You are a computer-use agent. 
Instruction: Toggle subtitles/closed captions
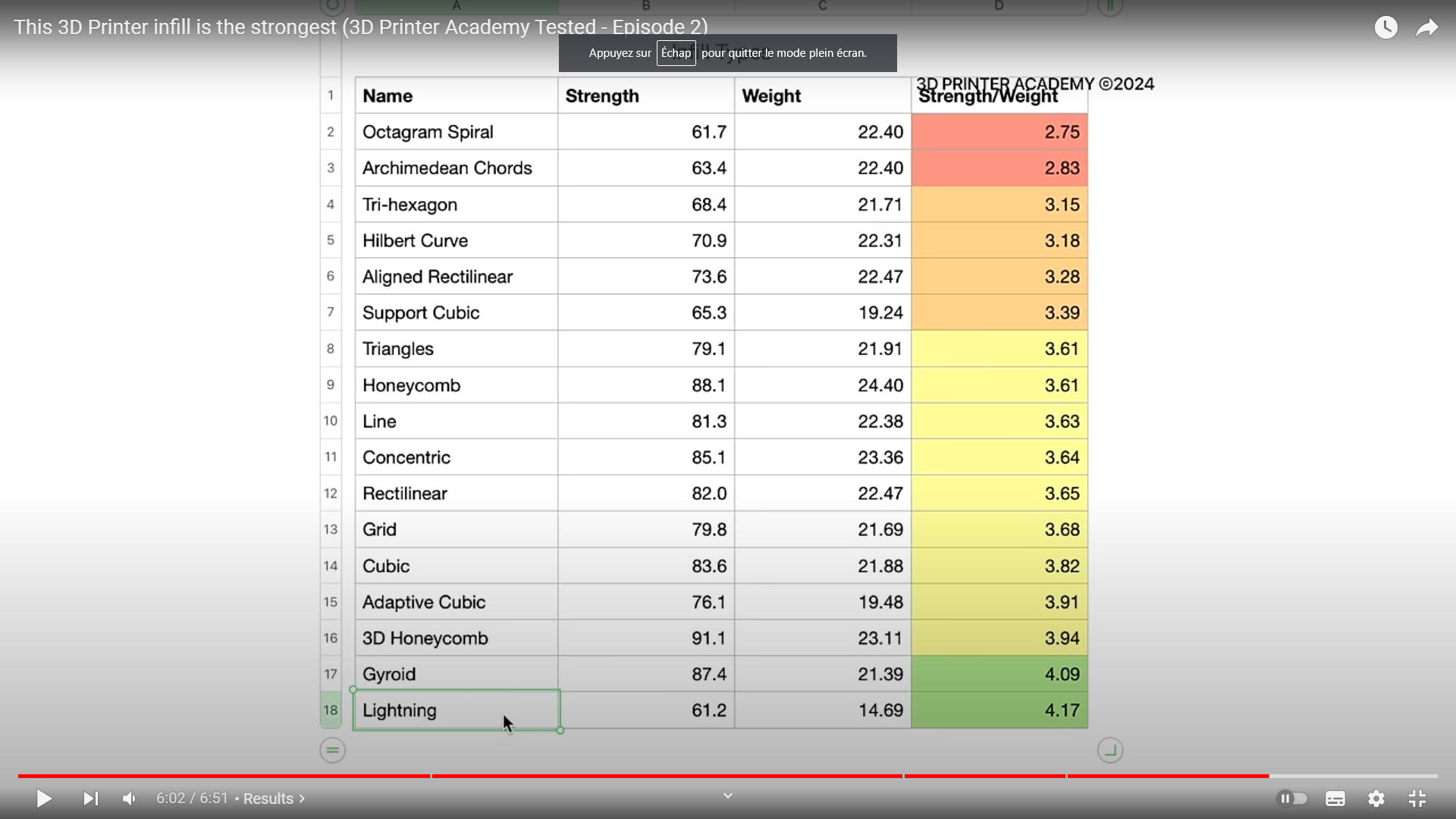[x=1335, y=799]
